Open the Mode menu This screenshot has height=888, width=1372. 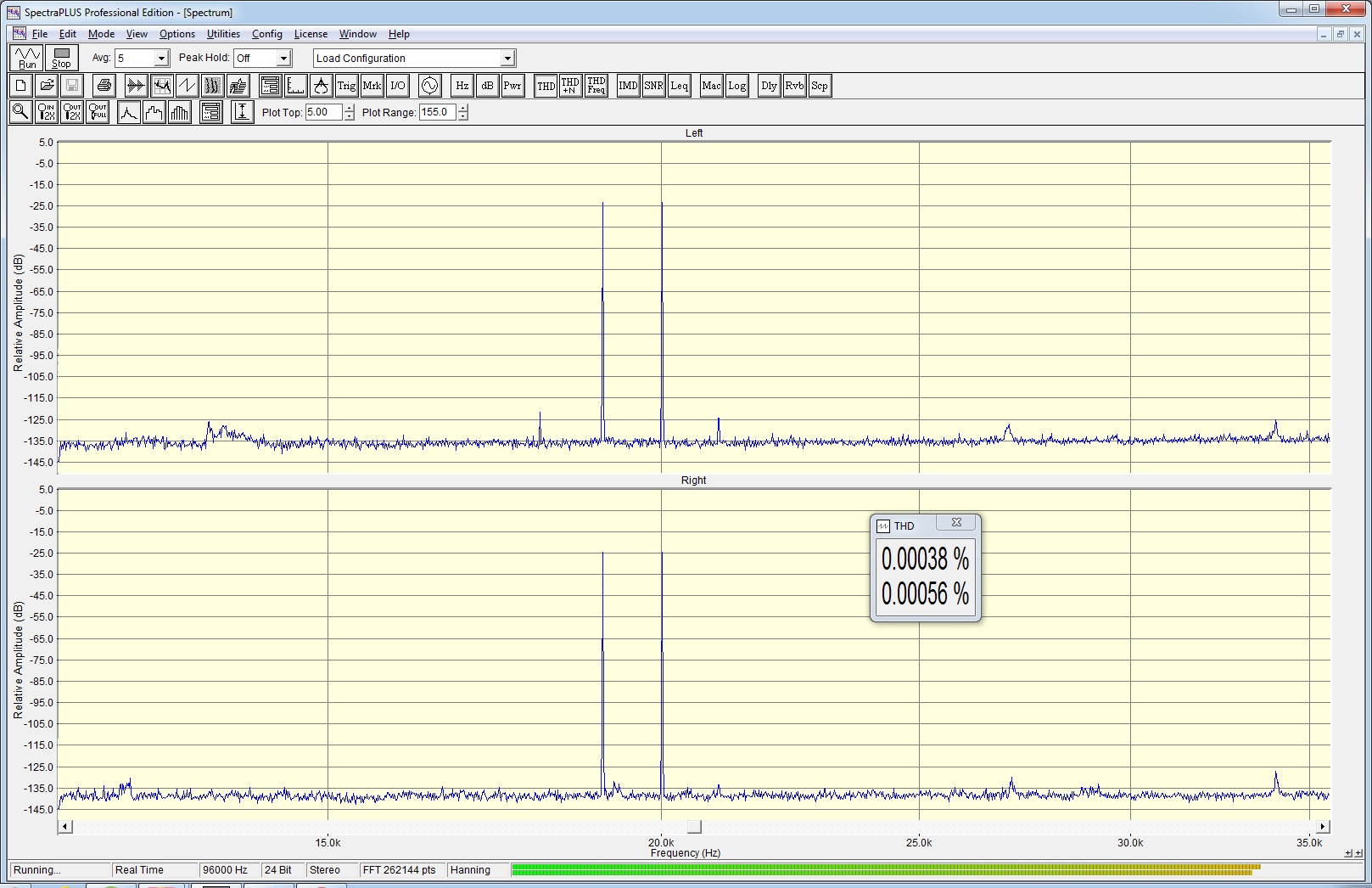(101, 34)
